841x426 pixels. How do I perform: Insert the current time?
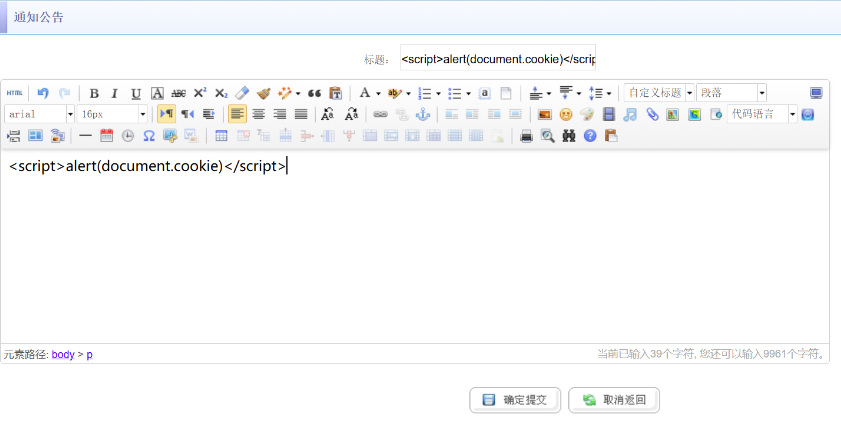(128, 136)
